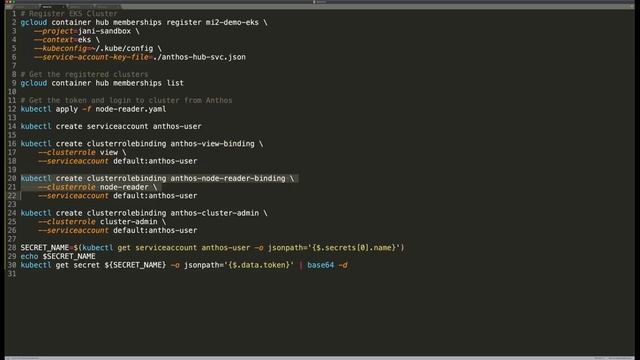
Task: Click the 'gcloud container hub memberships register mi2-demo-eks' line
Action: tap(144, 22)
